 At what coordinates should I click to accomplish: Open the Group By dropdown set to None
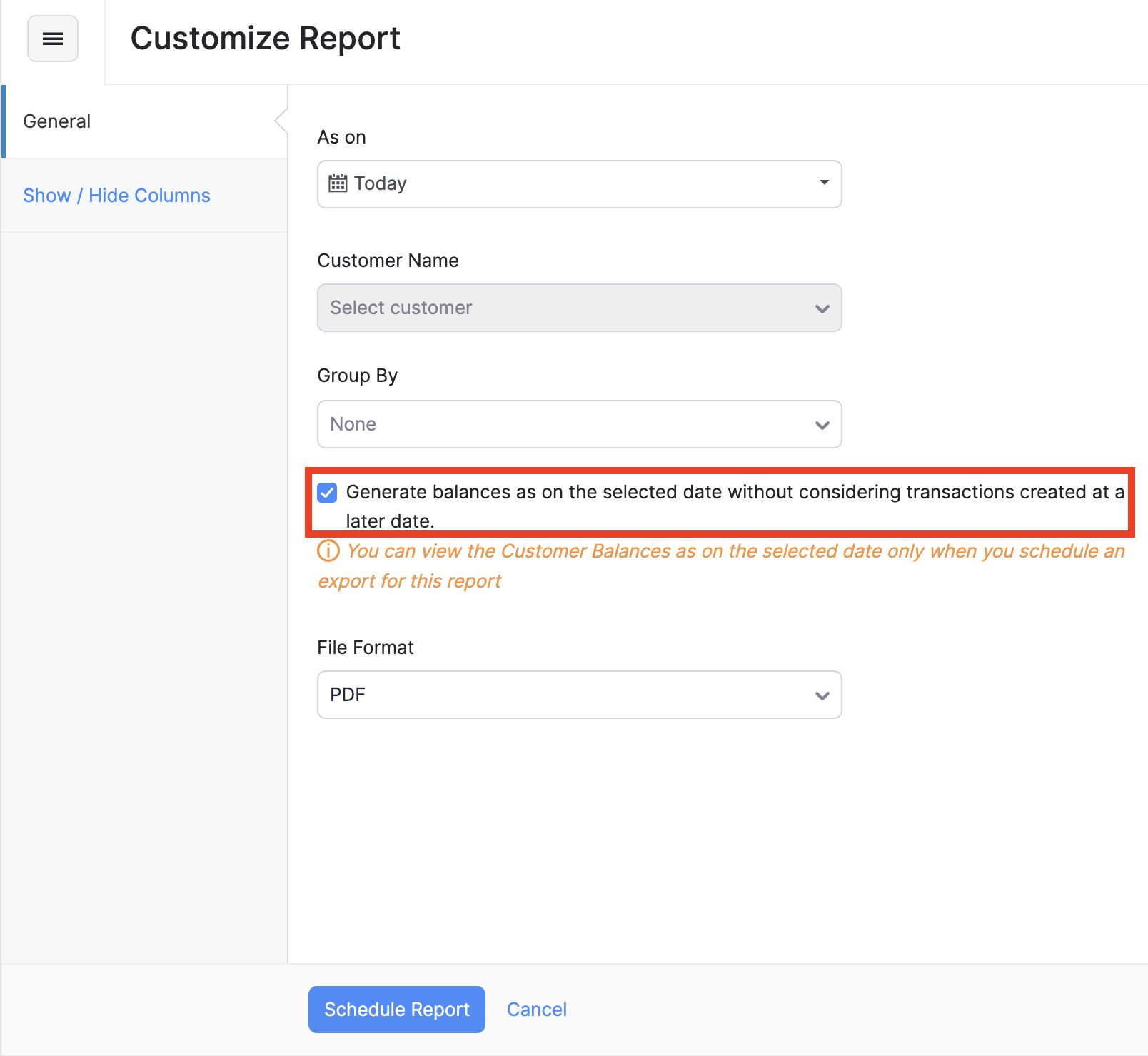pos(578,424)
